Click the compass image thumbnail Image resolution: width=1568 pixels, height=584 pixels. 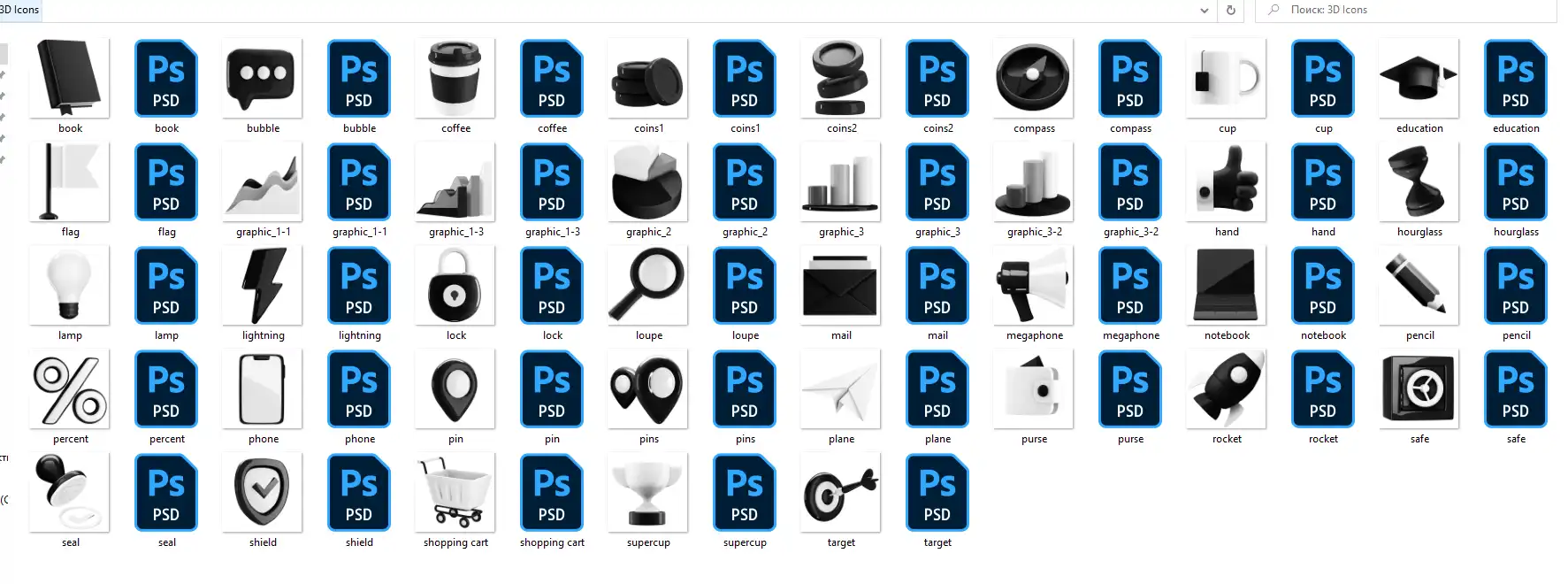[x=1034, y=78]
